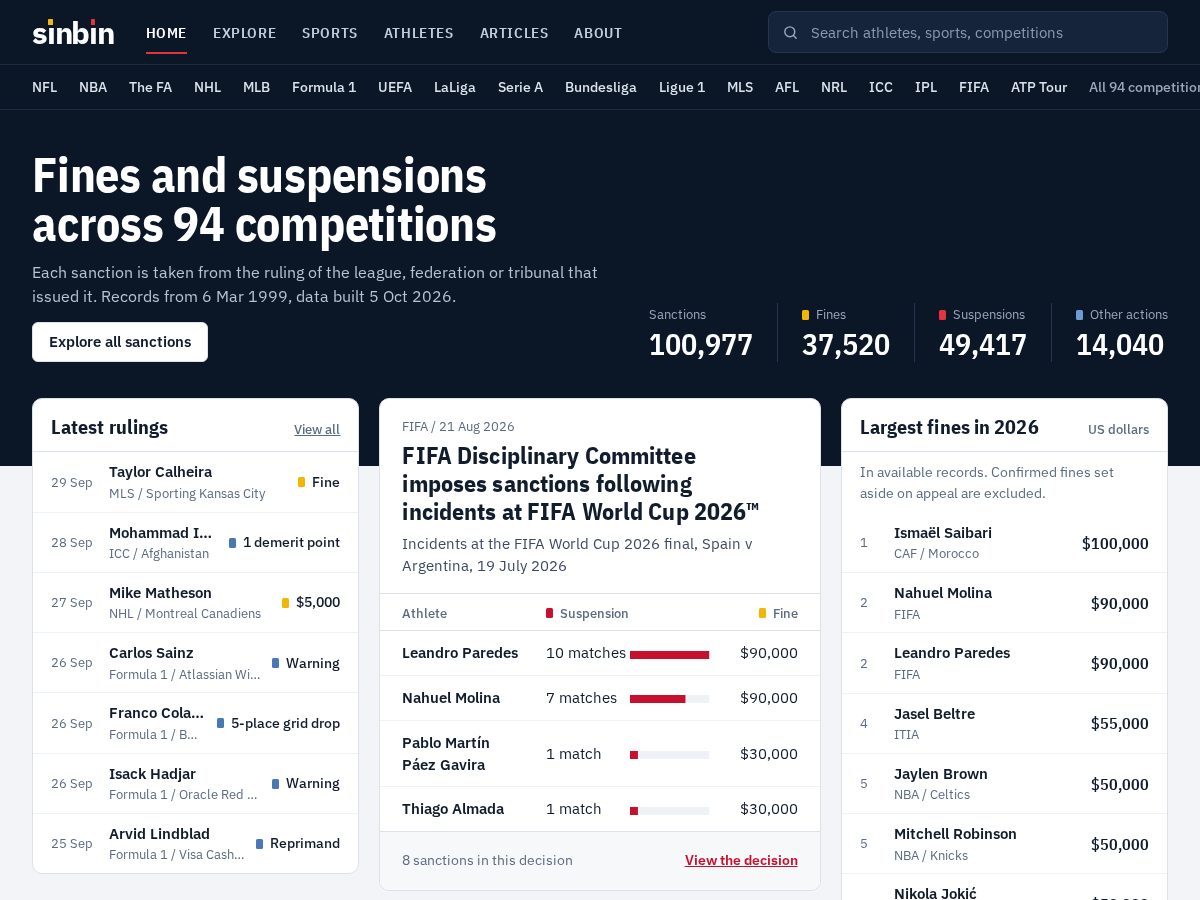Click the Other actions count 14,040
1200x900 pixels.
pyautogui.click(x=1120, y=345)
